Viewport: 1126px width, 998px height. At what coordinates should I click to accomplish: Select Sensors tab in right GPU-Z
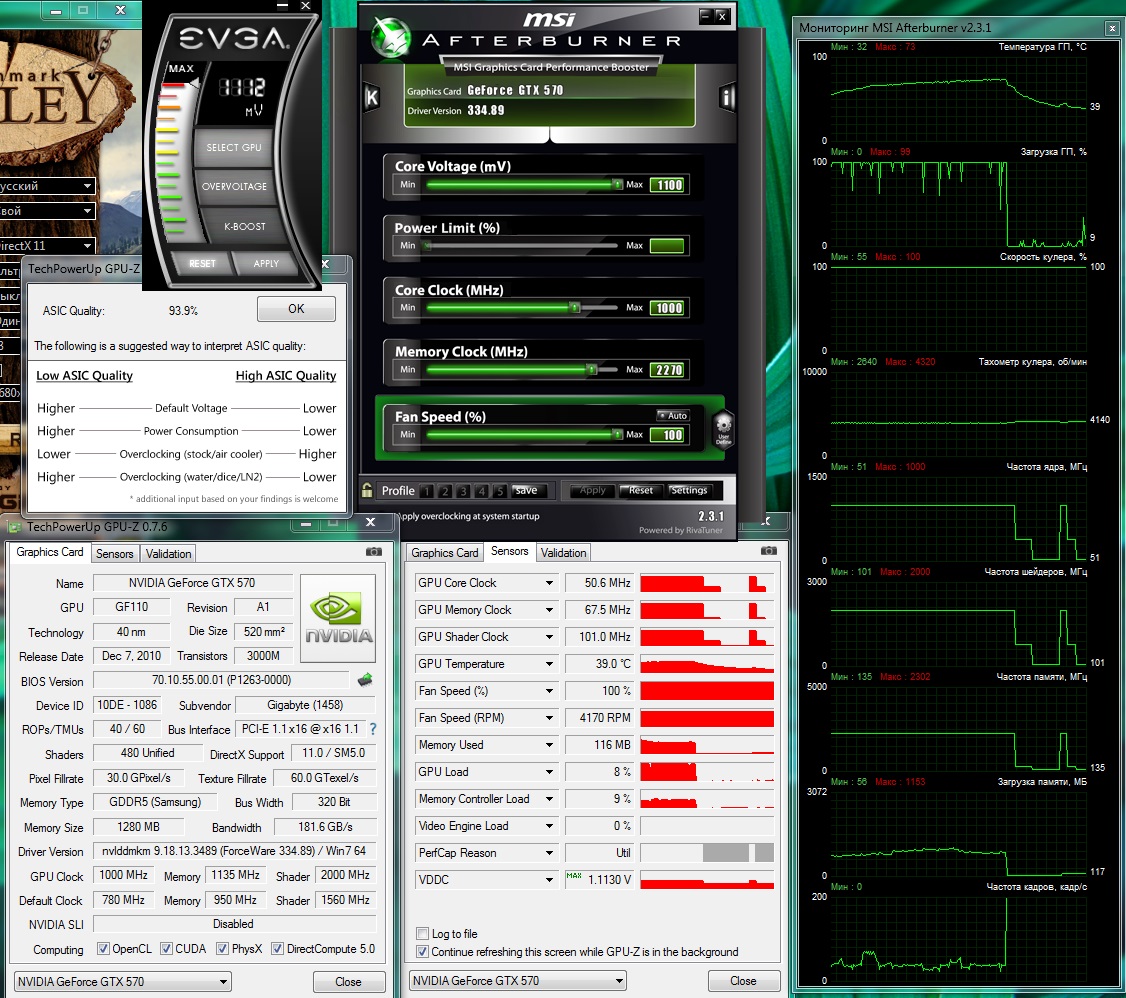510,551
